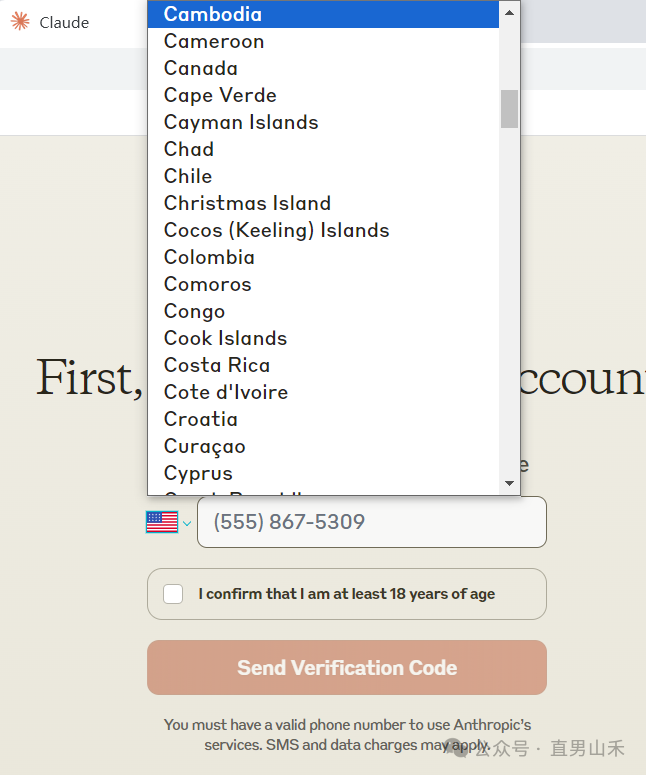Choose Chile in the dropdown list
This screenshot has width=646, height=775.
click(x=188, y=176)
